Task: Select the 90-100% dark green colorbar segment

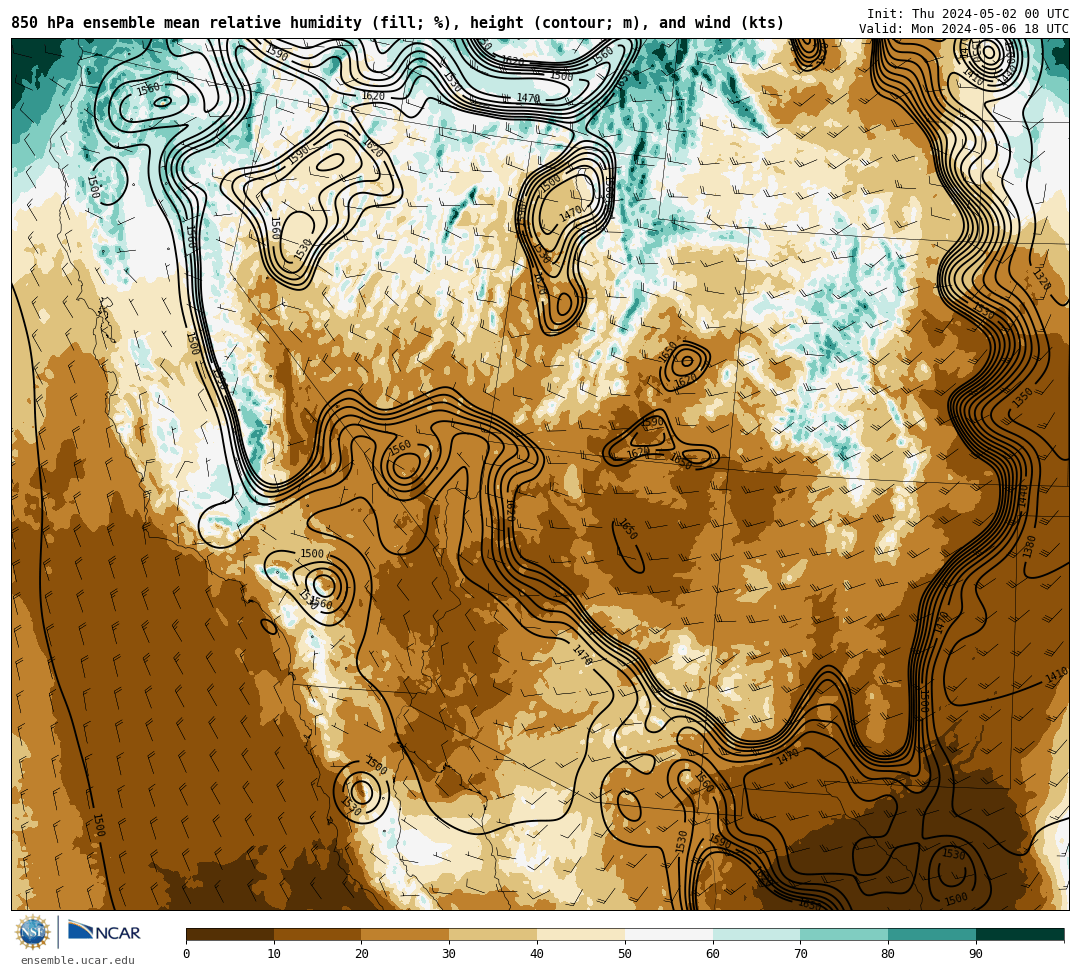Action: pos(1020,934)
